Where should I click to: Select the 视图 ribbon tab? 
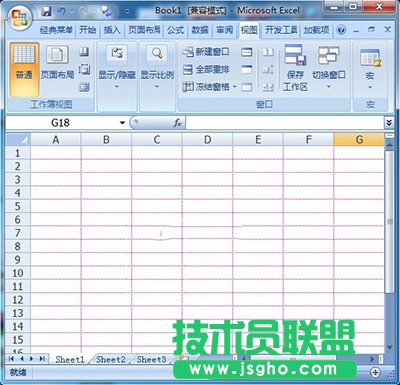(x=249, y=30)
